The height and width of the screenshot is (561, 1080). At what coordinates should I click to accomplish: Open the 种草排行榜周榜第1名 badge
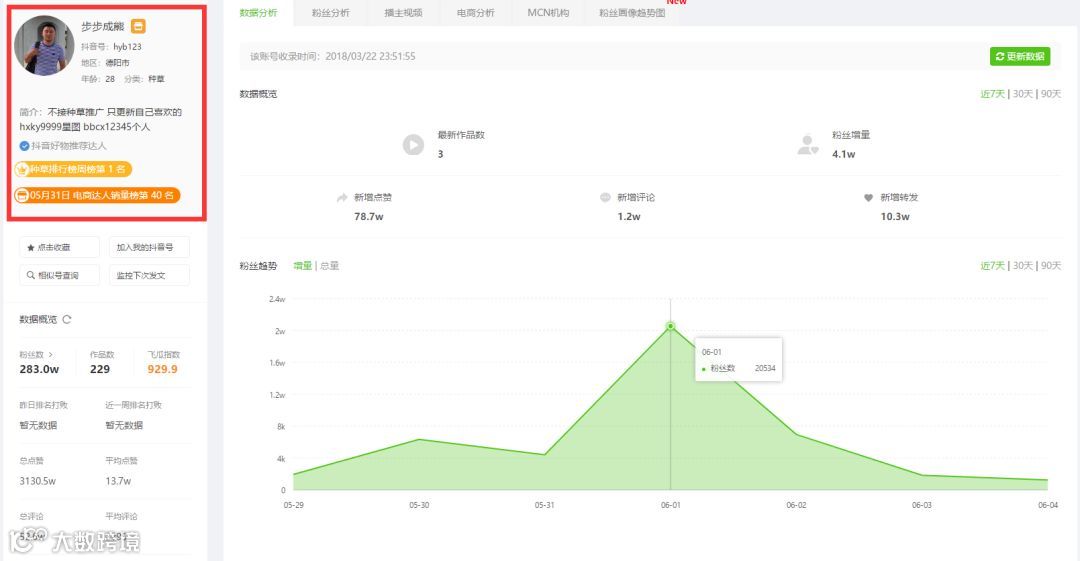point(73,169)
